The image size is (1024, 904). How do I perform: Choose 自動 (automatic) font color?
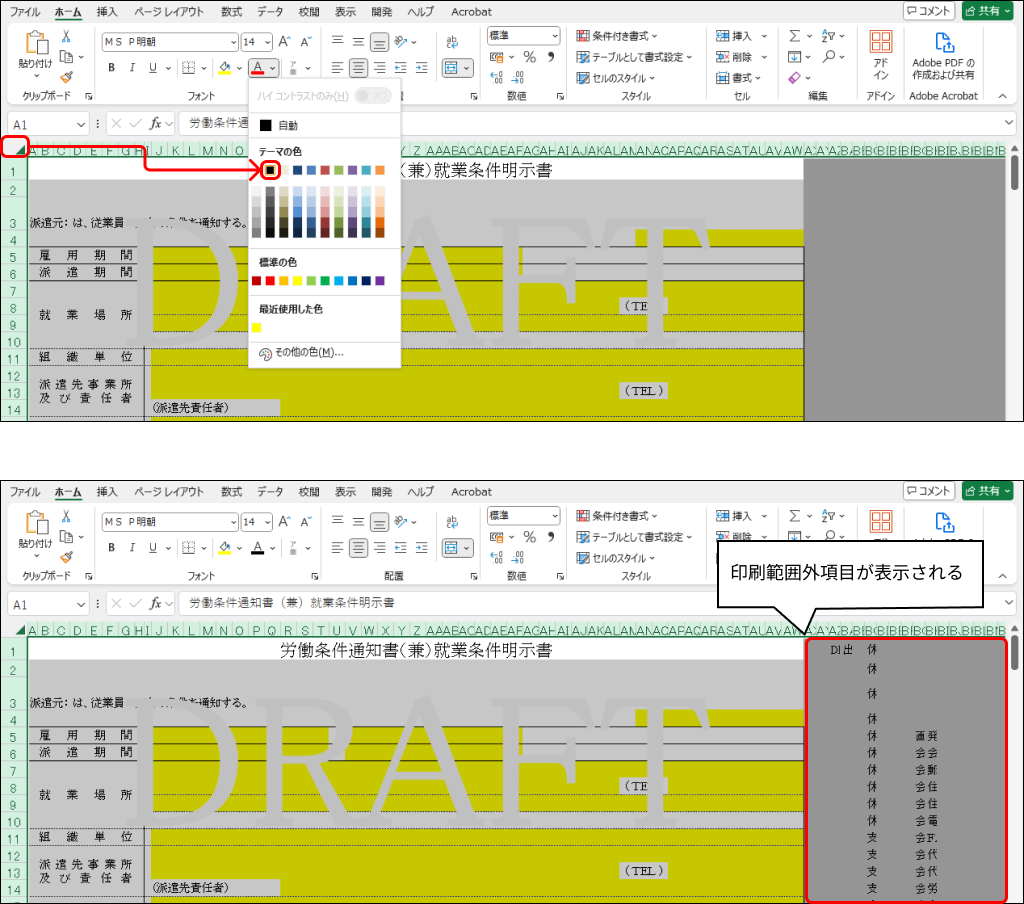click(278, 125)
